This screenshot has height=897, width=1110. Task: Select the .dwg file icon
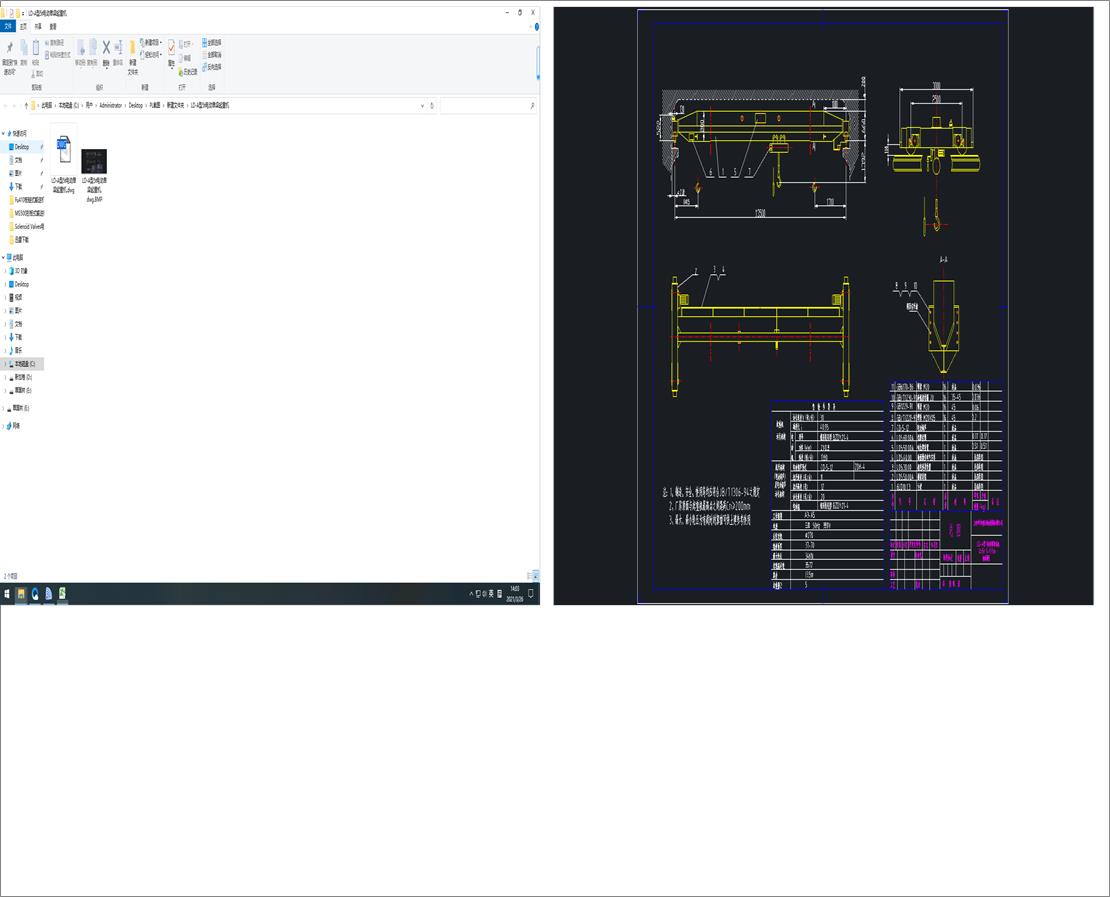point(64,149)
